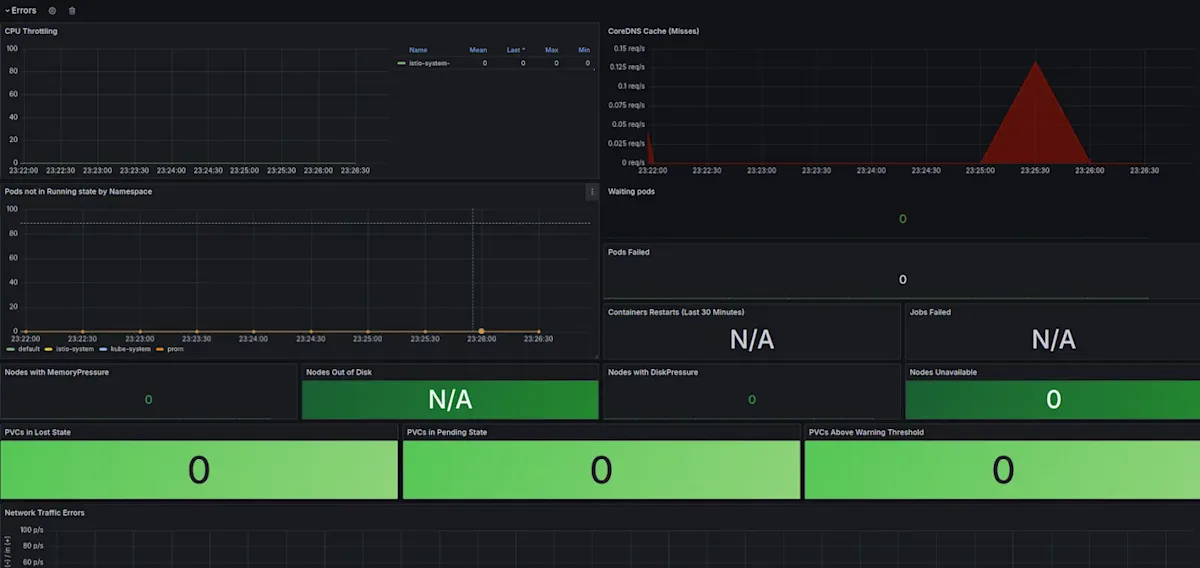Sort CPU Throttling legend by Name

pyautogui.click(x=418, y=49)
